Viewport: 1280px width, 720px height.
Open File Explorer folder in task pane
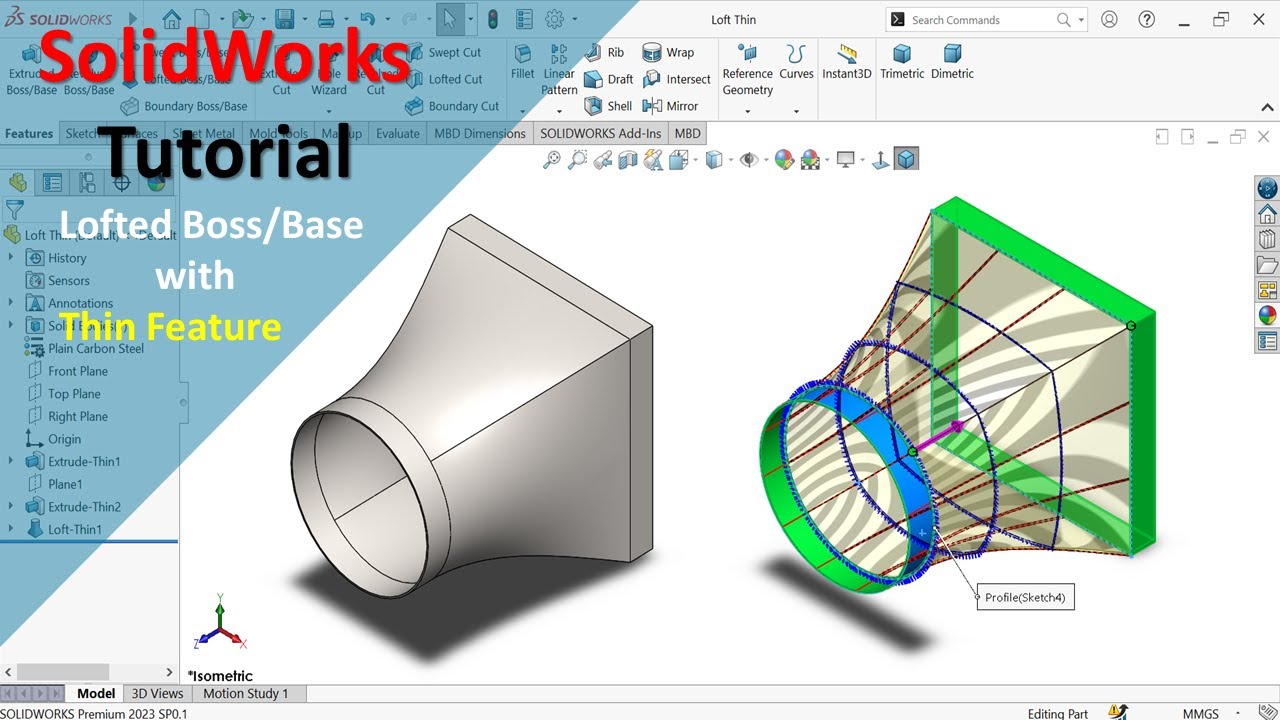[x=1267, y=265]
